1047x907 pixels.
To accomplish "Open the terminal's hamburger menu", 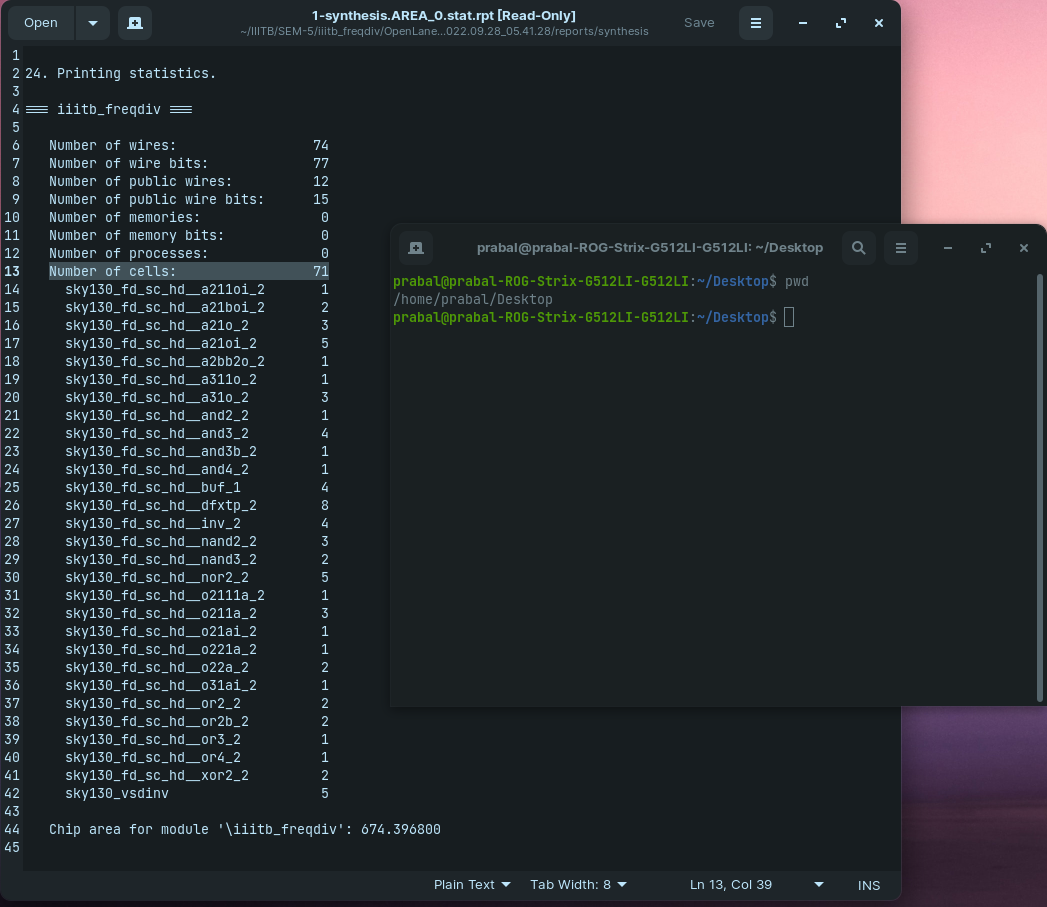I will pyautogui.click(x=900, y=247).
